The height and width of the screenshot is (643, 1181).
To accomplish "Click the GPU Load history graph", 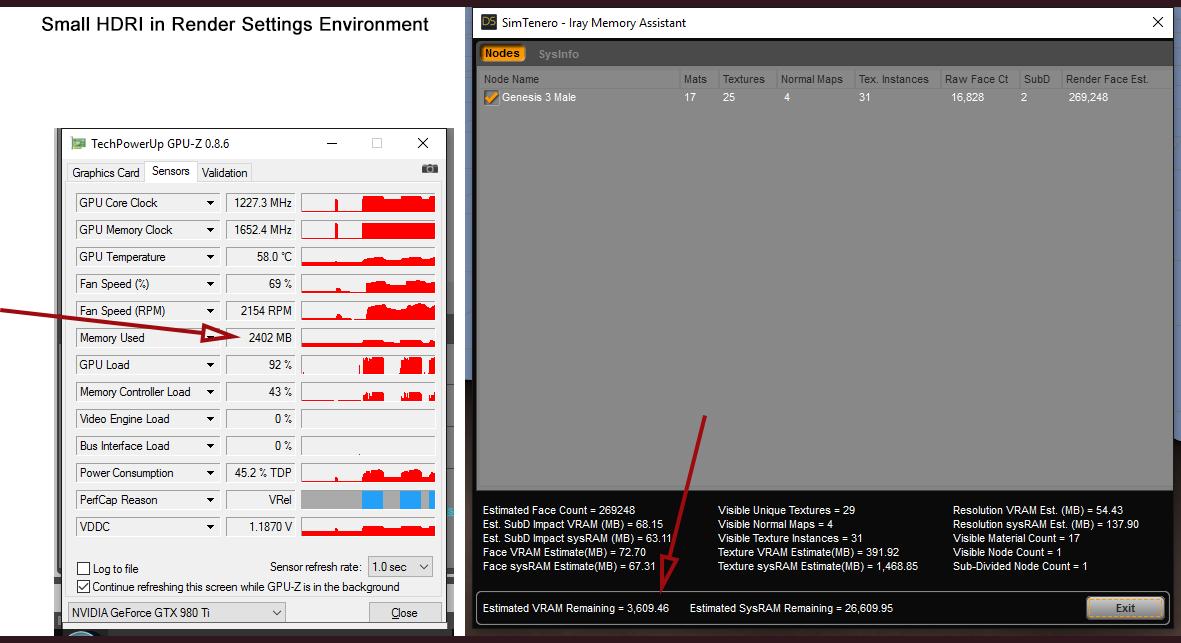I will coord(368,365).
